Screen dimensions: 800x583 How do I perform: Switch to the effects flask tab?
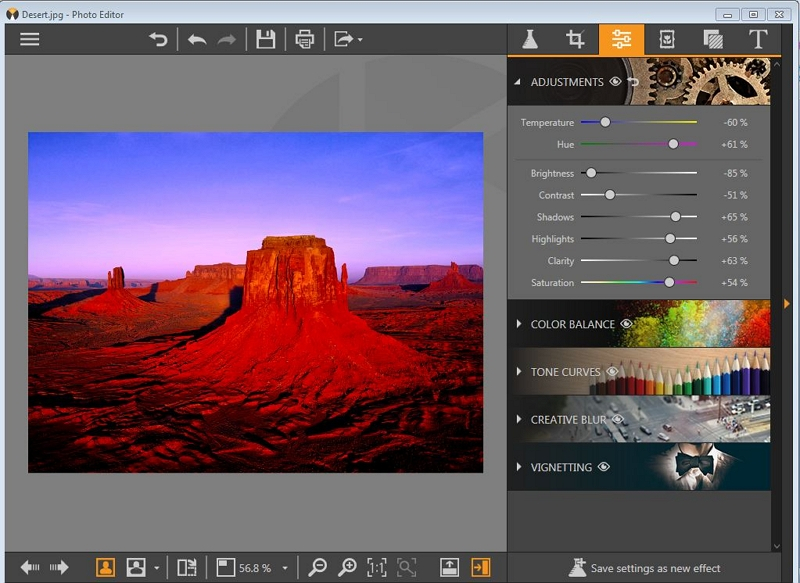(530, 39)
